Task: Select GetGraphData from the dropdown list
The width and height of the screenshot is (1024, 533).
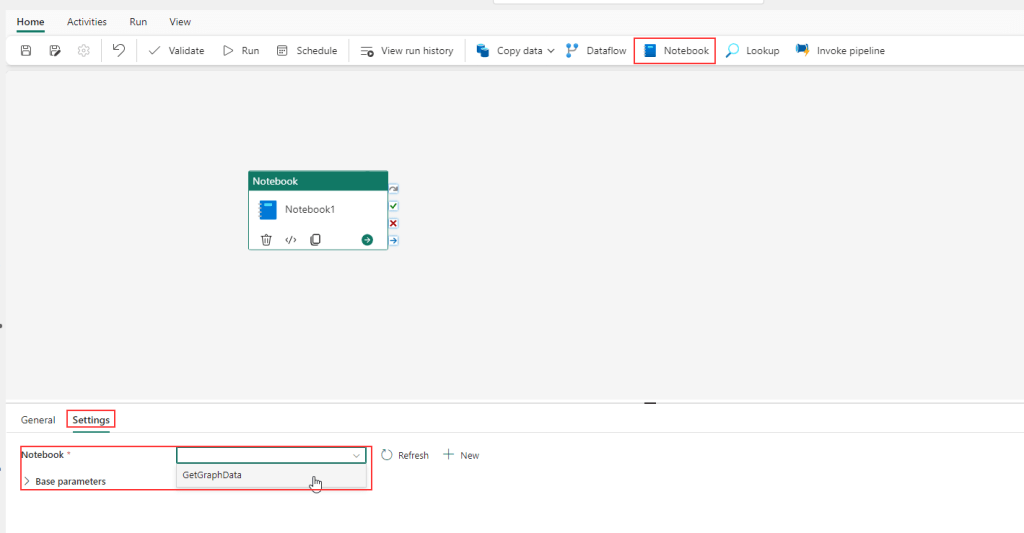Action: point(212,475)
